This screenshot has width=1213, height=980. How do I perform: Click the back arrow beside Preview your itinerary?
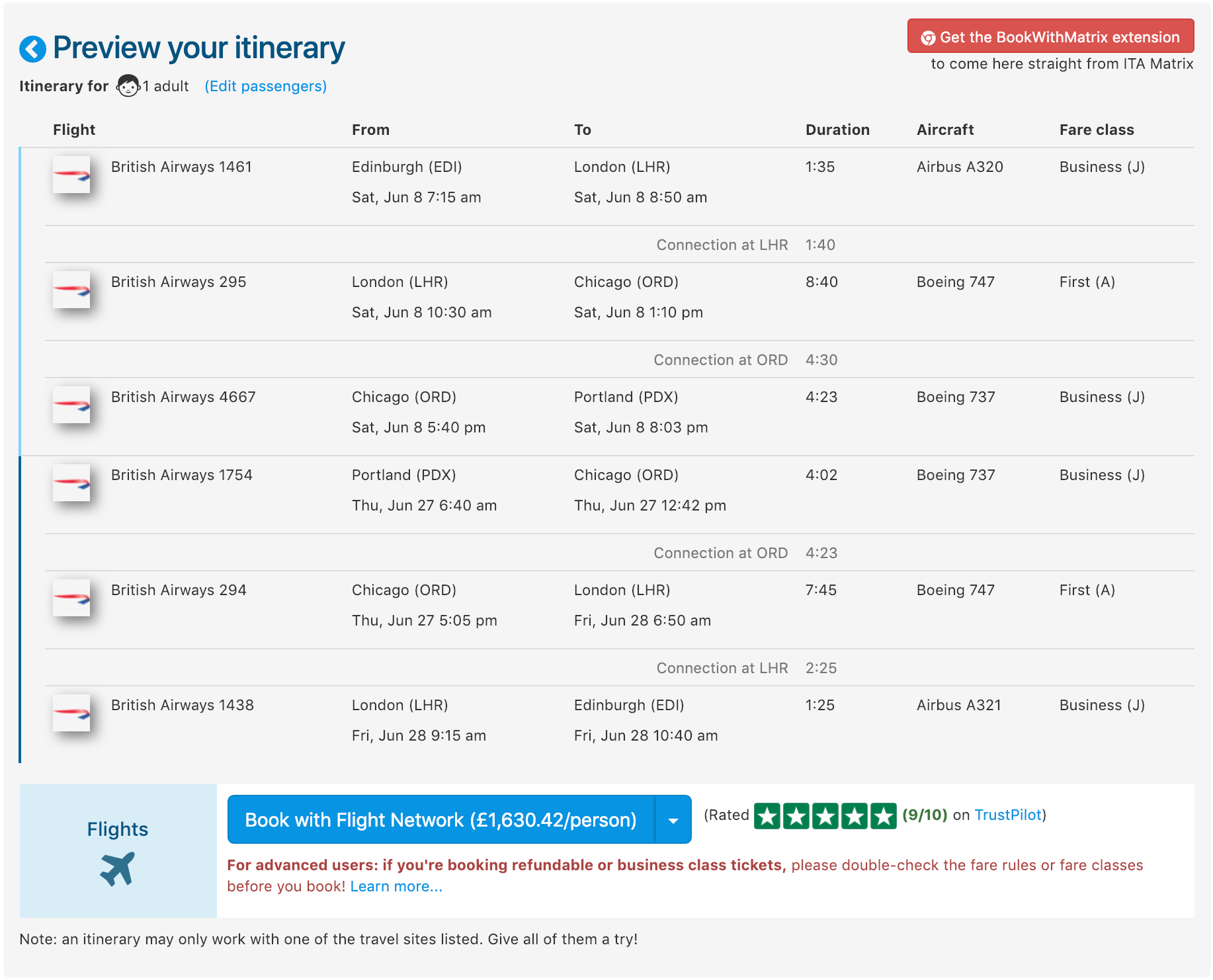click(32, 49)
